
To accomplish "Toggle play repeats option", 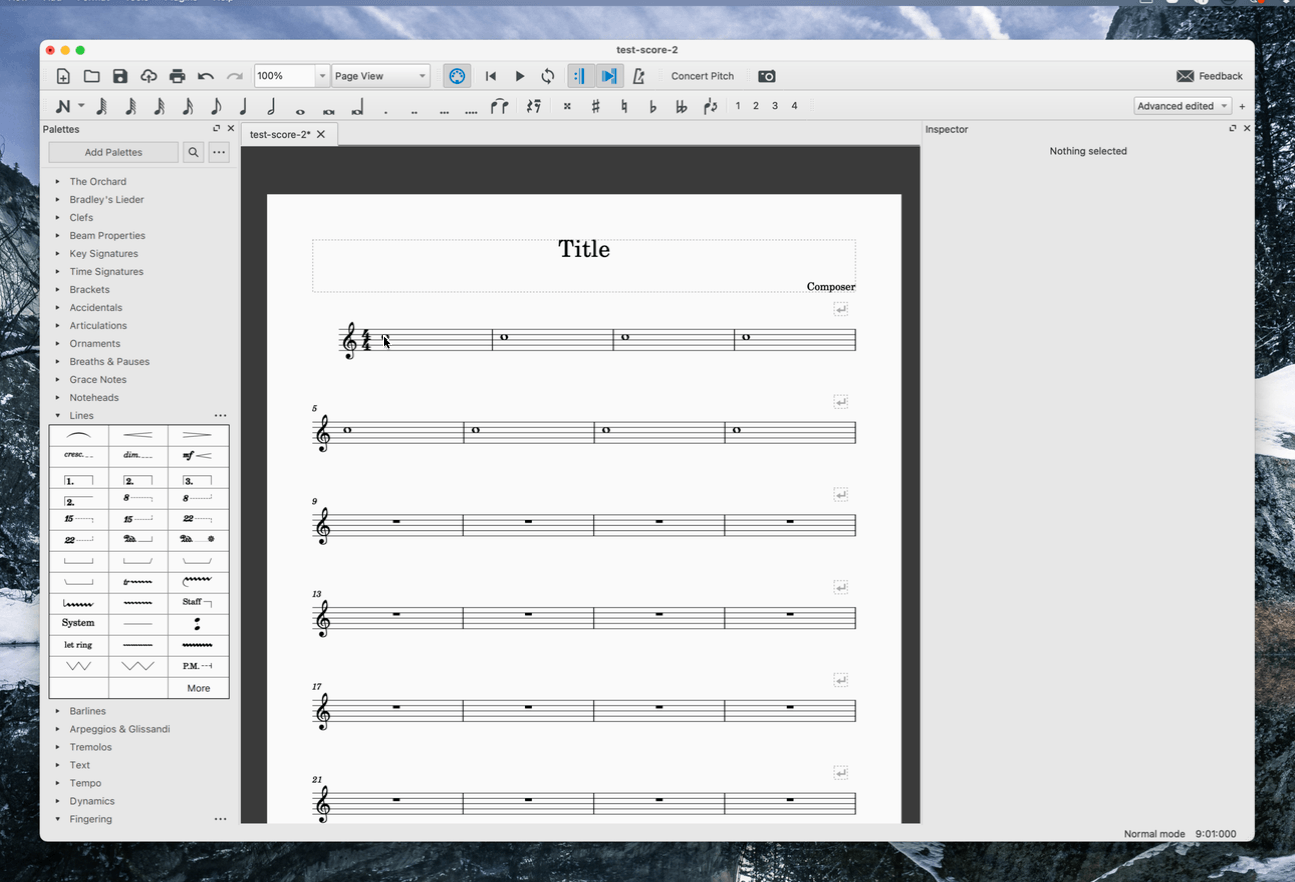I will point(580,76).
